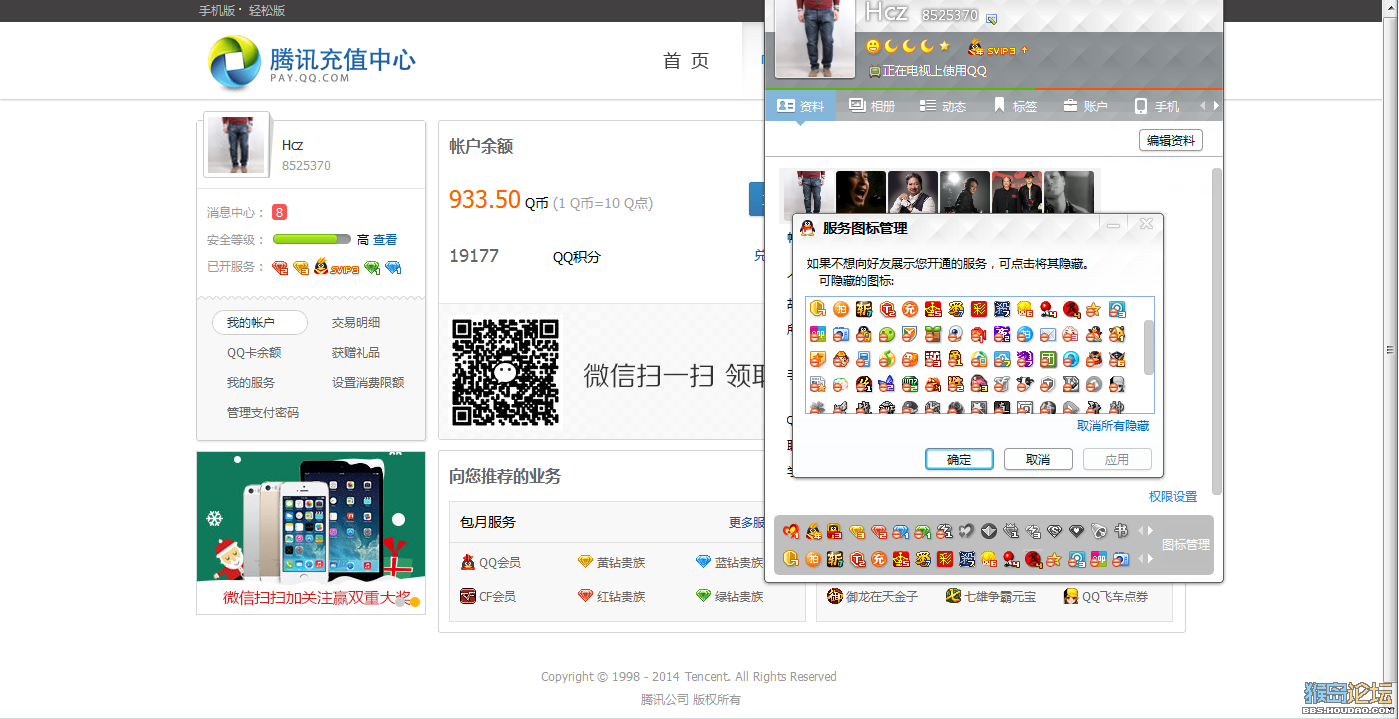Open the 手机 phone tab
The width and height of the screenshot is (1399, 719).
[1156, 106]
